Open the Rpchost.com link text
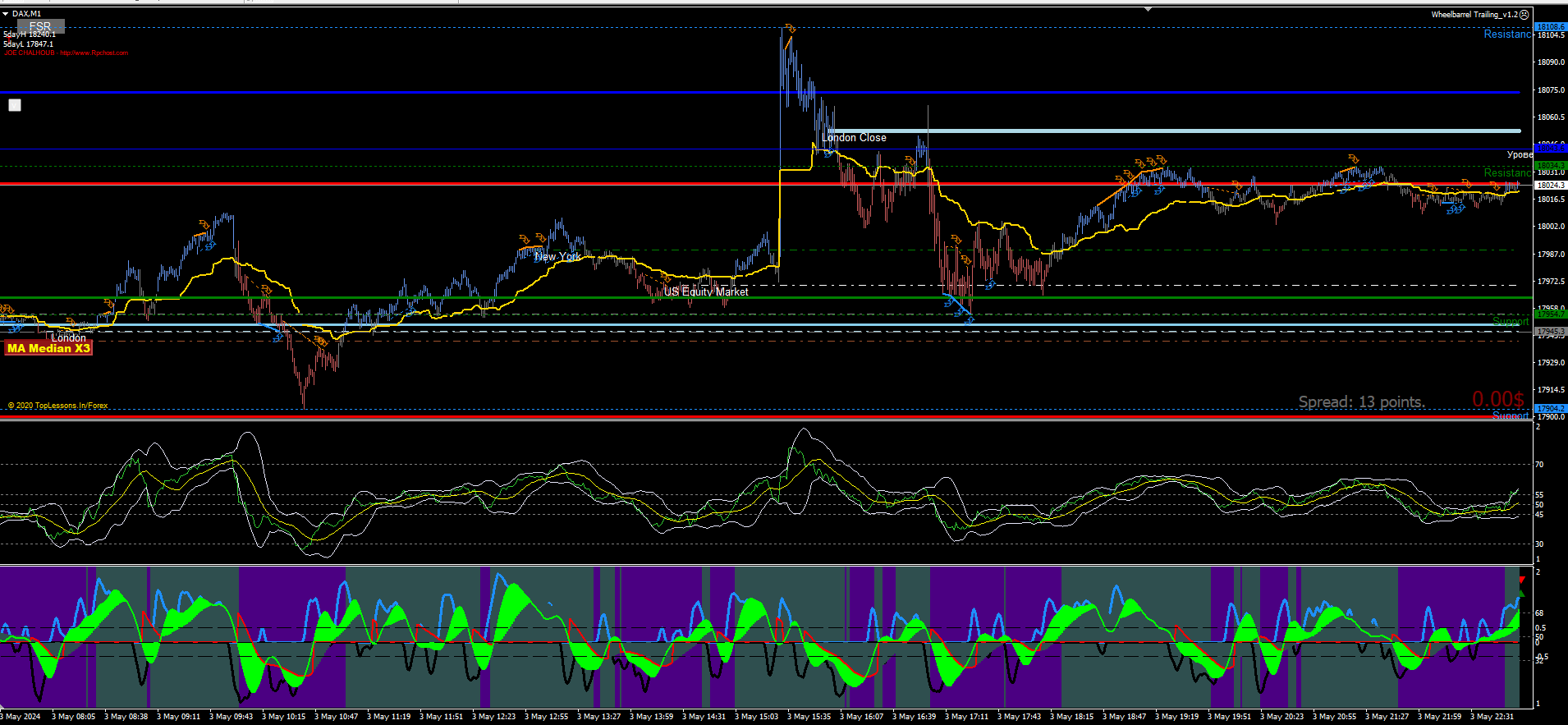 click(94, 53)
